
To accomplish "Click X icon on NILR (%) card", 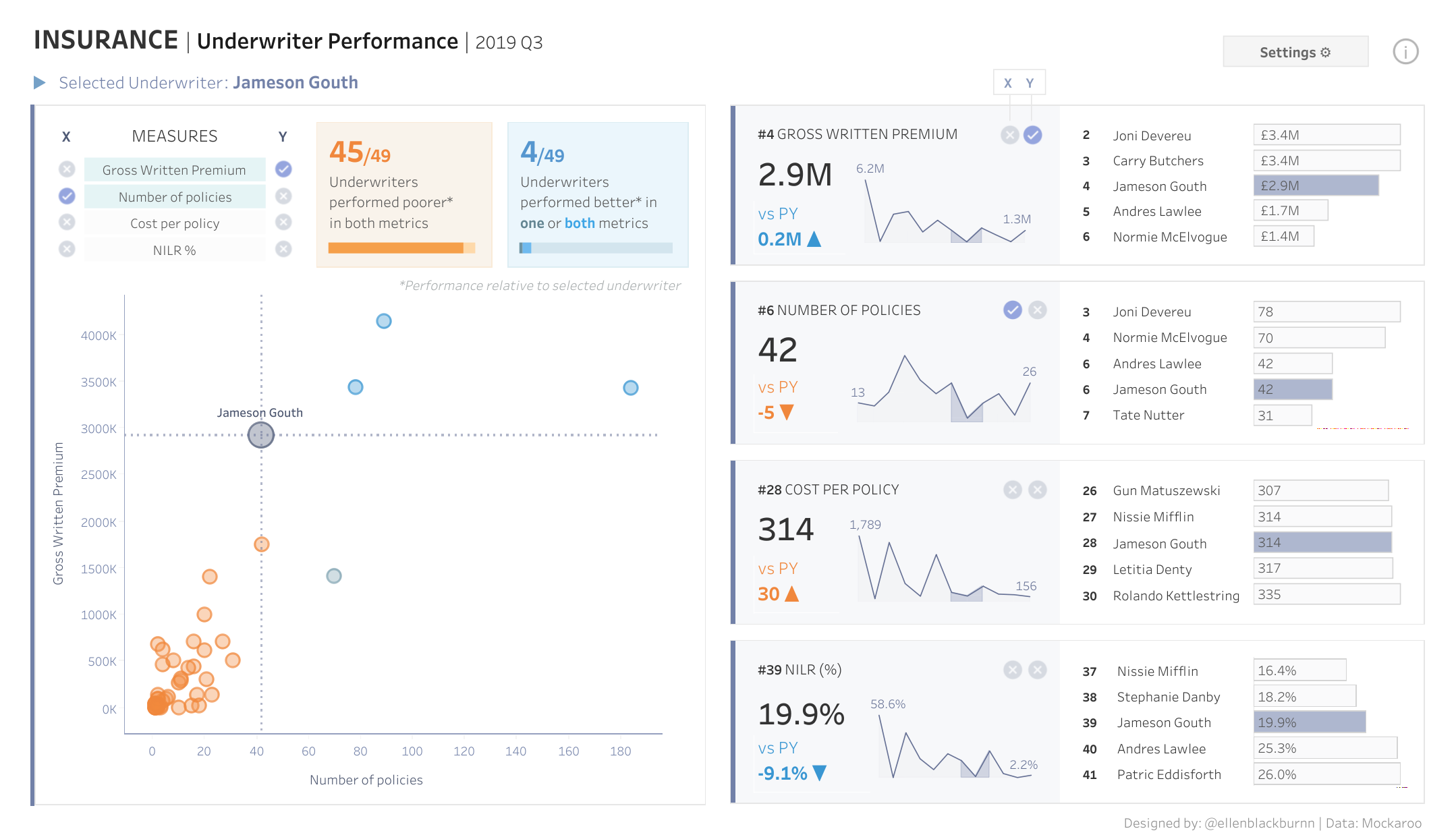I will coord(1012,670).
